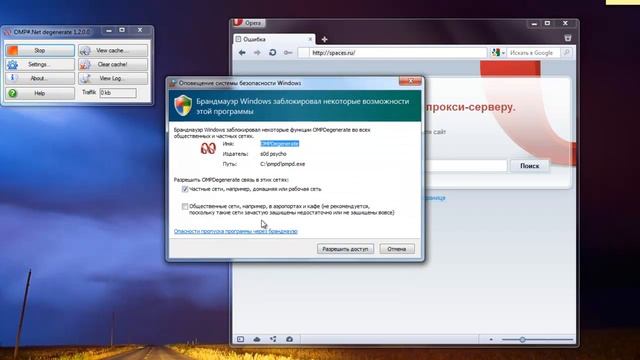640x360 pixels.
Task: Click the Windows shield icon in dialog
Action: (183, 105)
